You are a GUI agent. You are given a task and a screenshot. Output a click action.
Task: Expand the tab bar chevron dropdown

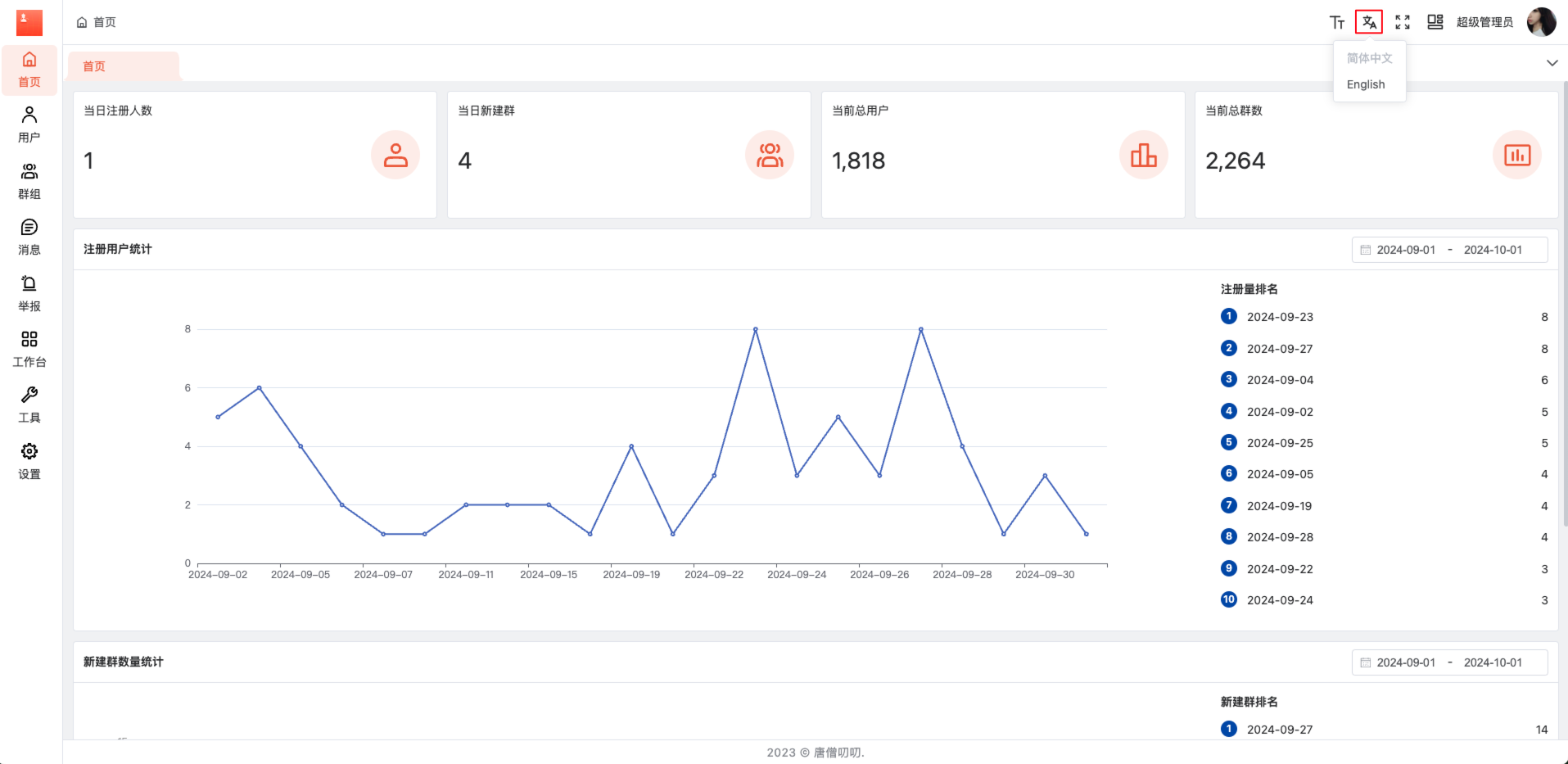[1552, 63]
